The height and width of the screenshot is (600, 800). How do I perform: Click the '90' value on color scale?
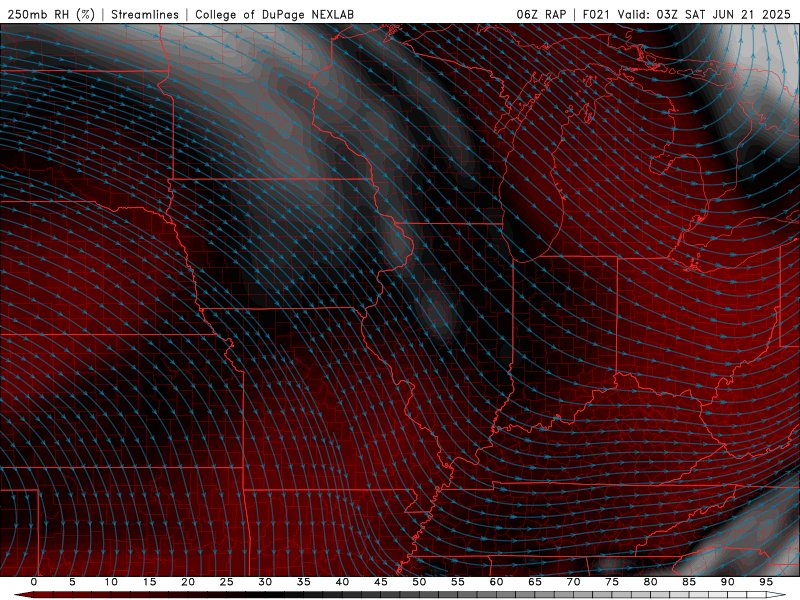(728, 582)
